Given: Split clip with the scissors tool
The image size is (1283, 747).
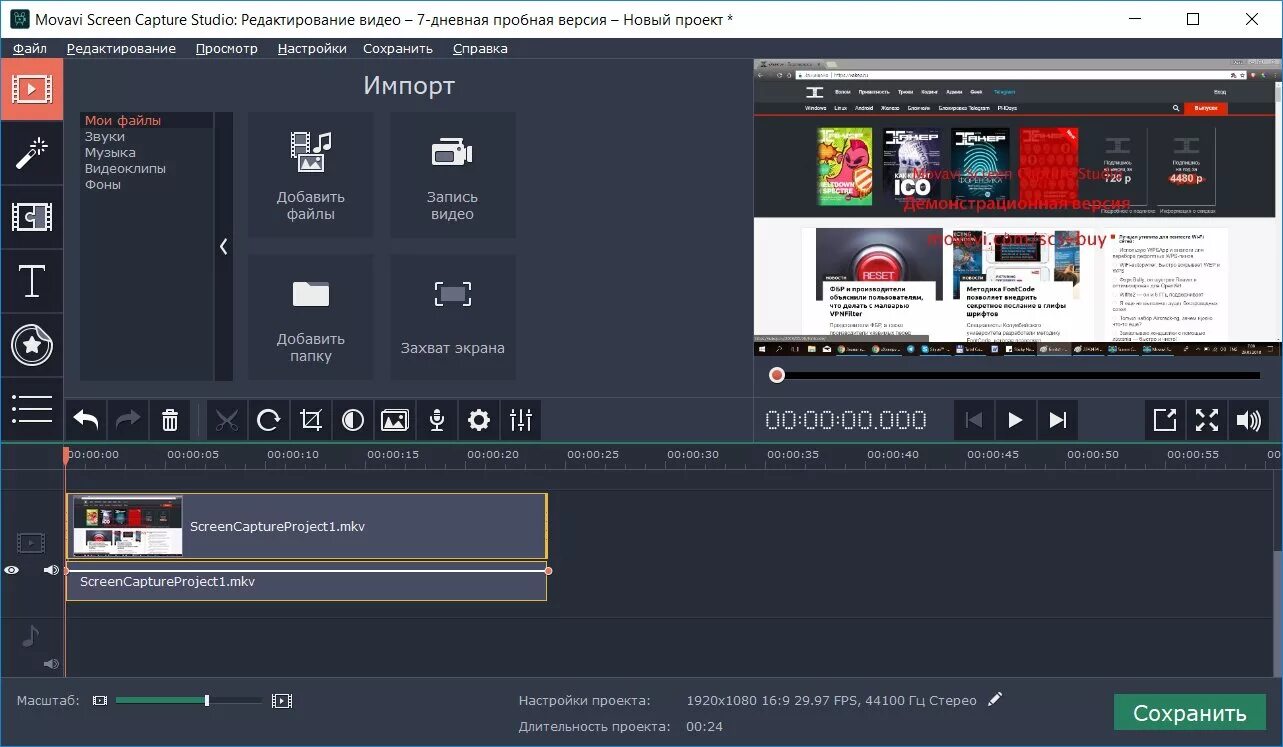Looking at the screenshot, I should coord(227,420).
